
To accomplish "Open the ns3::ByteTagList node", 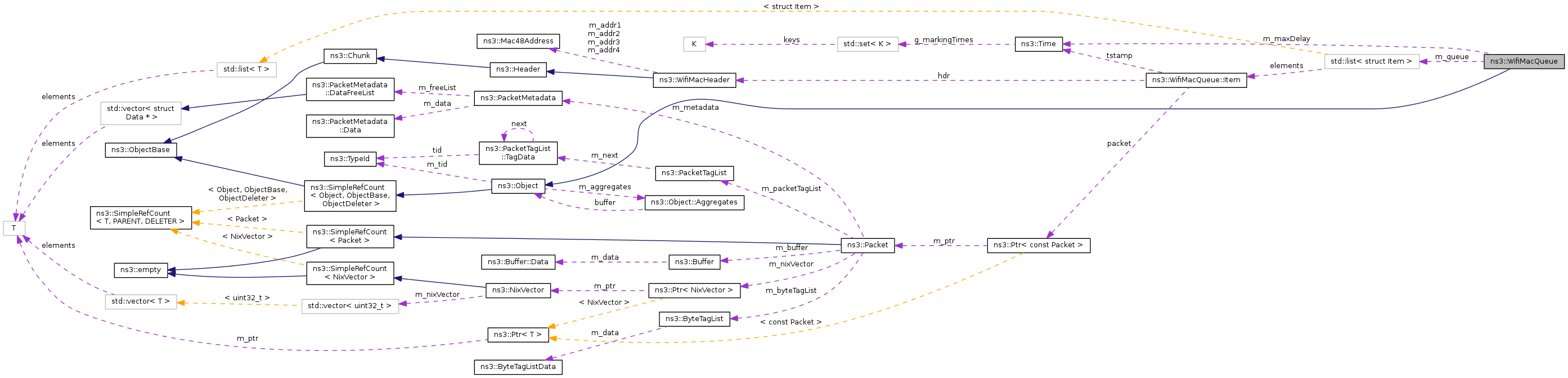I will [x=694, y=319].
